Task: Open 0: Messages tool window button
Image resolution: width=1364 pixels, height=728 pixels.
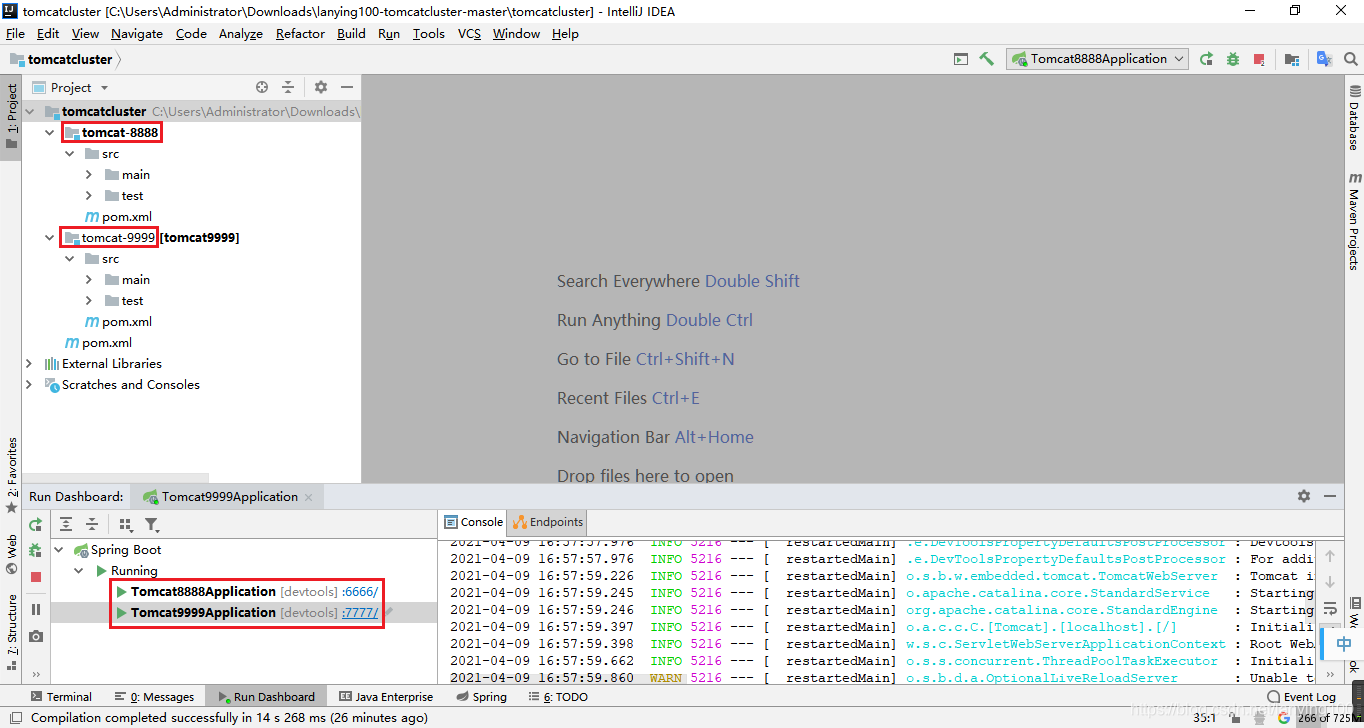Action: coord(154,697)
